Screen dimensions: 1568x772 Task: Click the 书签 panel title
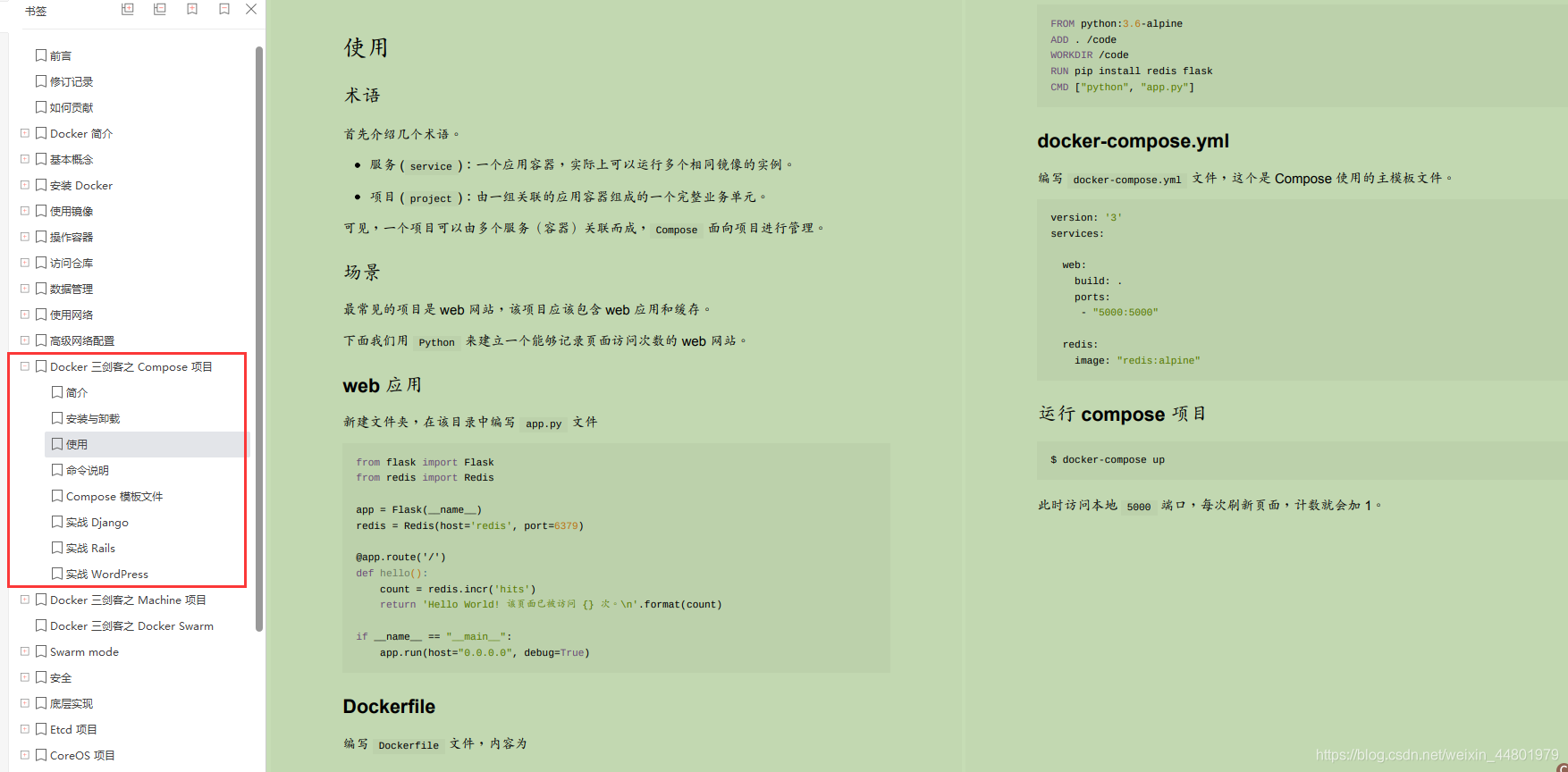[x=36, y=11]
